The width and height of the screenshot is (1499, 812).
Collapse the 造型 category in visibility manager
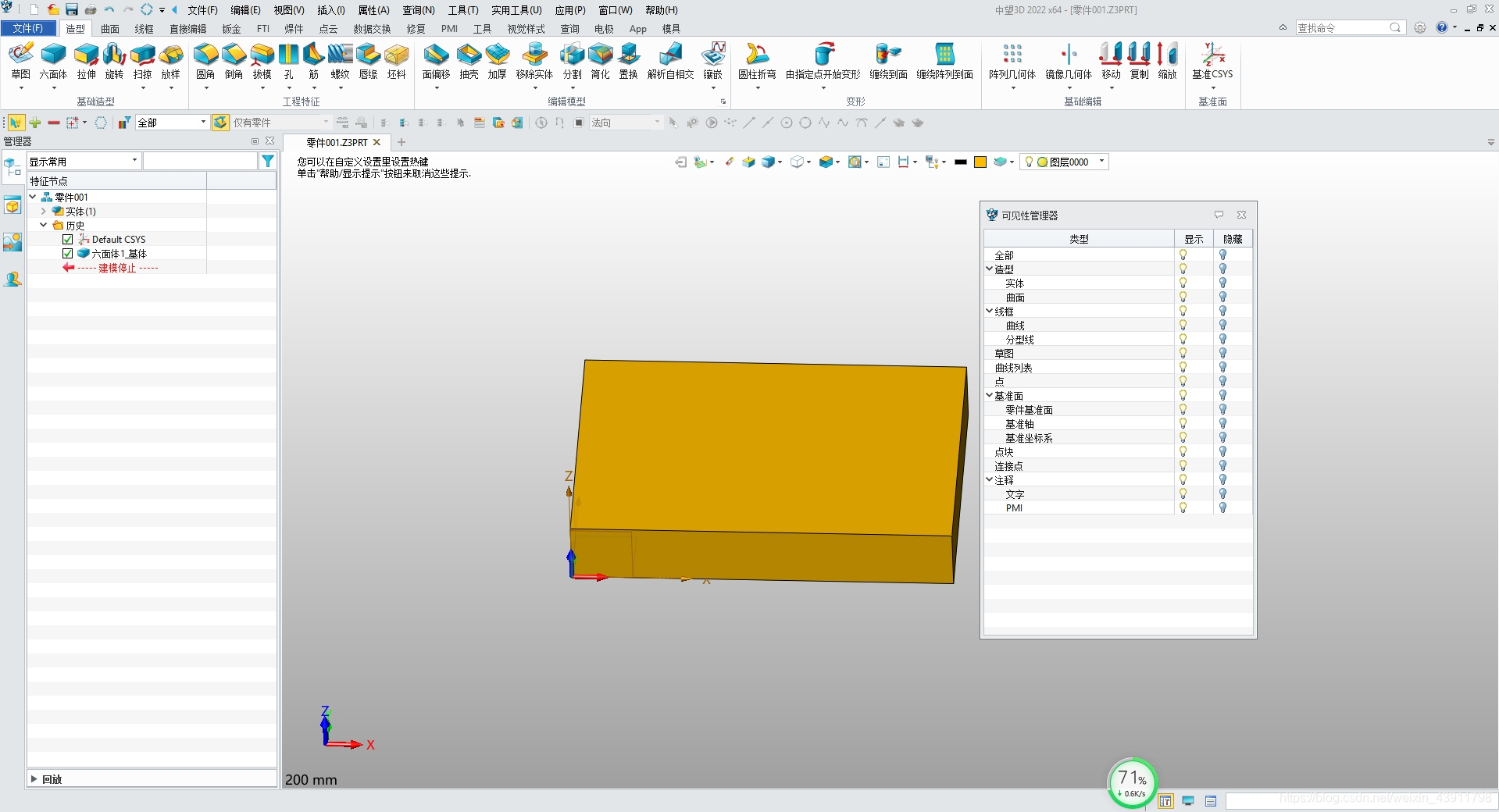click(990, 269)
